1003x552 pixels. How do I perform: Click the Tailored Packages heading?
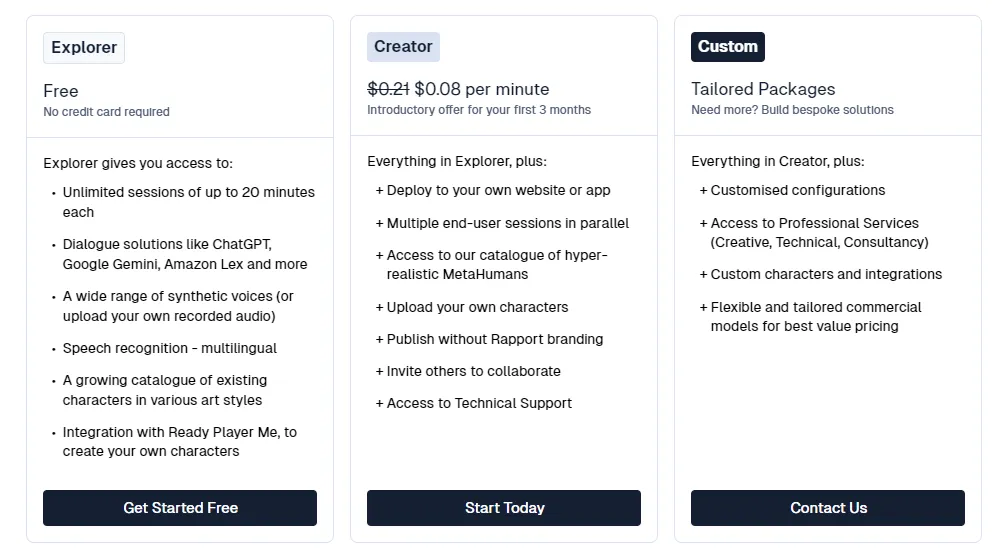(x=763, y=89)
